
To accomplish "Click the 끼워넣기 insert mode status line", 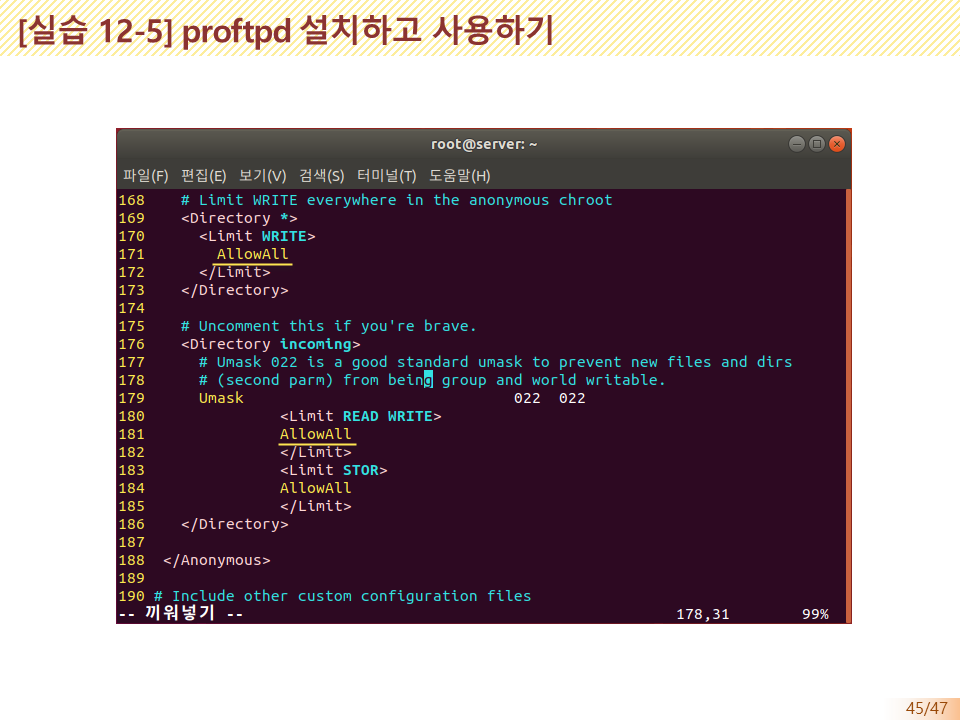I will coord(180,614).
